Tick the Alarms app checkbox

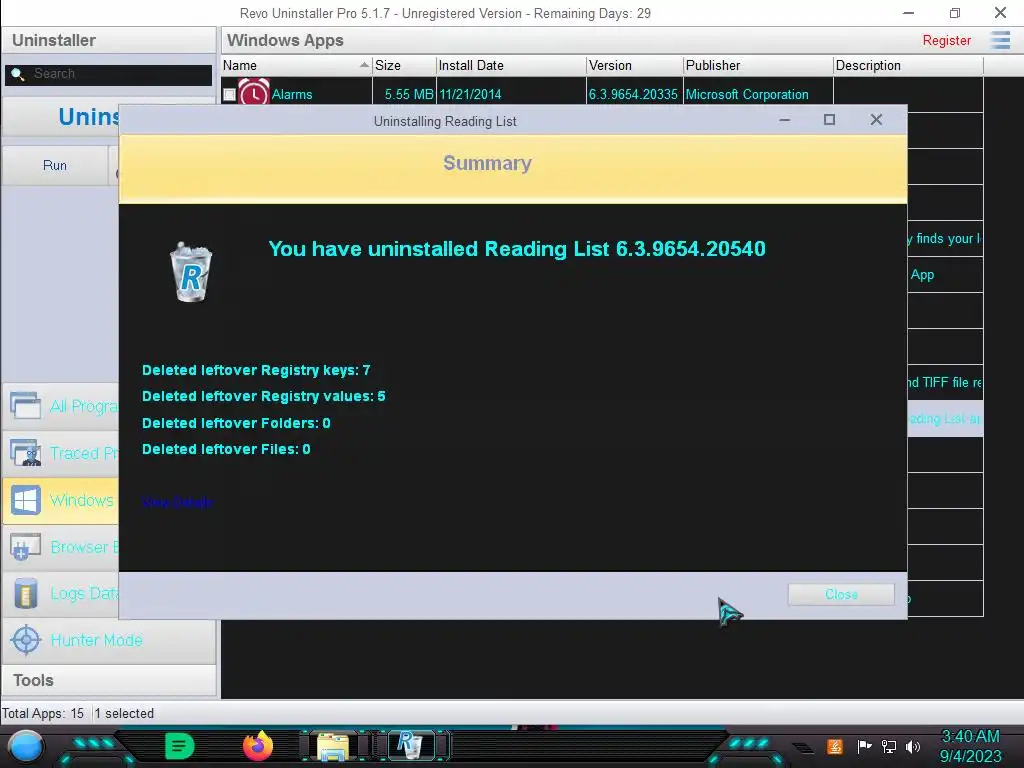point(229,95)
